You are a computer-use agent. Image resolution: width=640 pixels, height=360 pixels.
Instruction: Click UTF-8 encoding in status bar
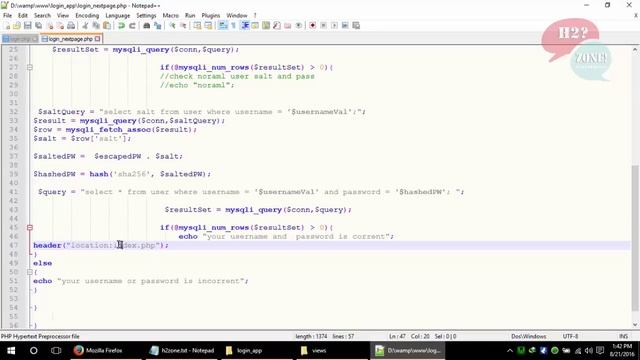click(x=570, y=336)
